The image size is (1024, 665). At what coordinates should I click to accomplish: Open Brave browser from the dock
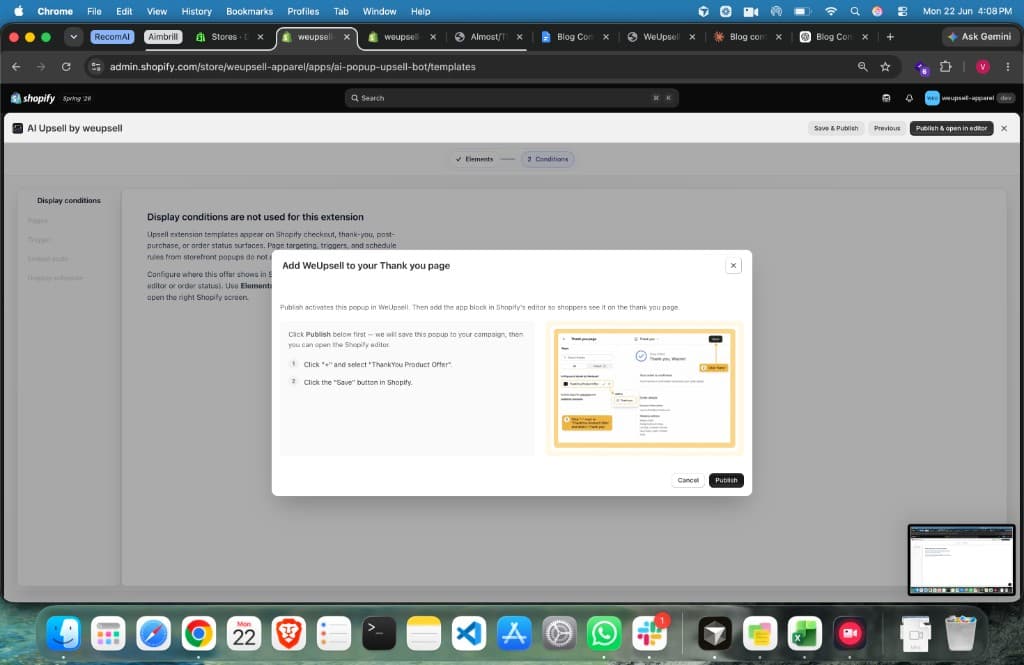289,633
